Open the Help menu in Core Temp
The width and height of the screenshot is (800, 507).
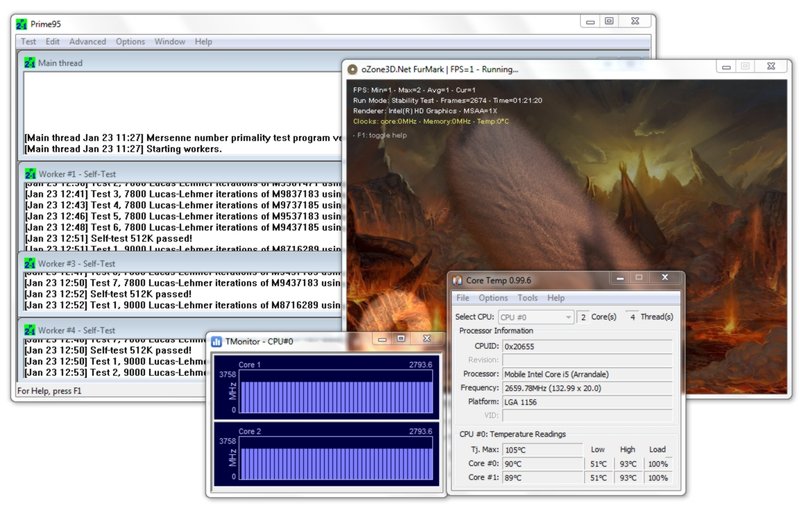point(556,298)
